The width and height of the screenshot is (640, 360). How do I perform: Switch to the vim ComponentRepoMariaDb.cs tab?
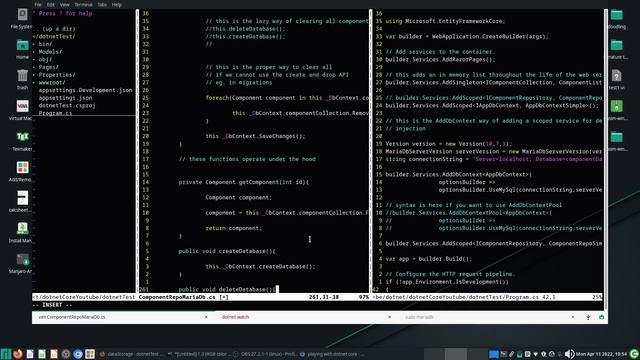pyautogui.click(x=122, y=317)
